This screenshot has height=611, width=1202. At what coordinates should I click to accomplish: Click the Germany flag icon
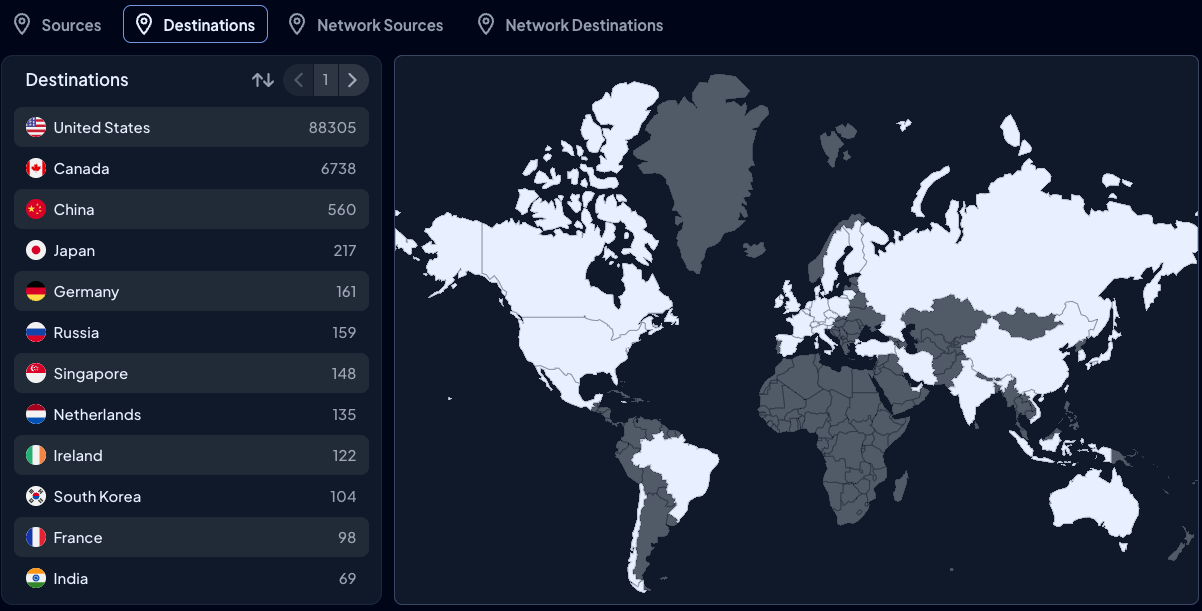36,291
